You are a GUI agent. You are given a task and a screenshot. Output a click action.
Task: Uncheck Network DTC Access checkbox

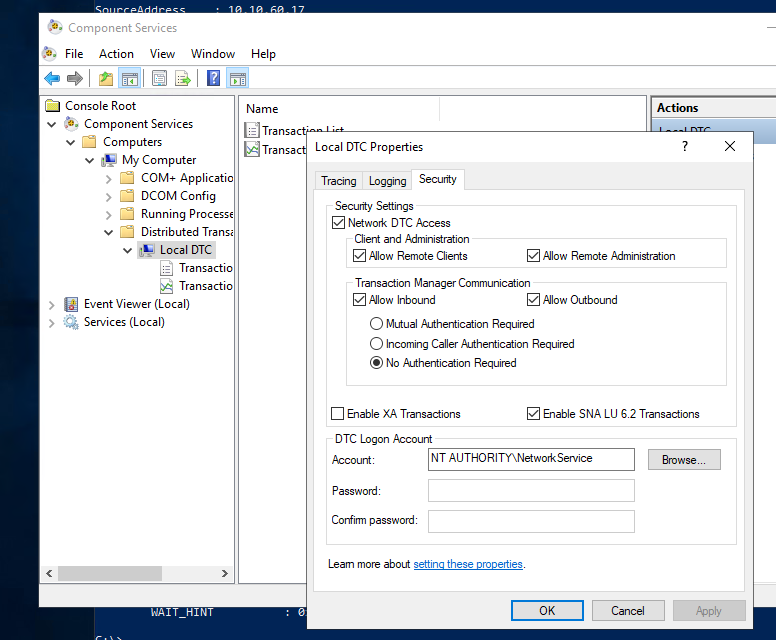pos(339,223)
